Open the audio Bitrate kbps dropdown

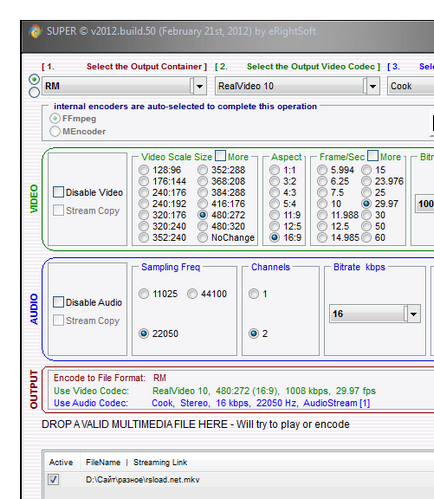click(x=413, y=314)
